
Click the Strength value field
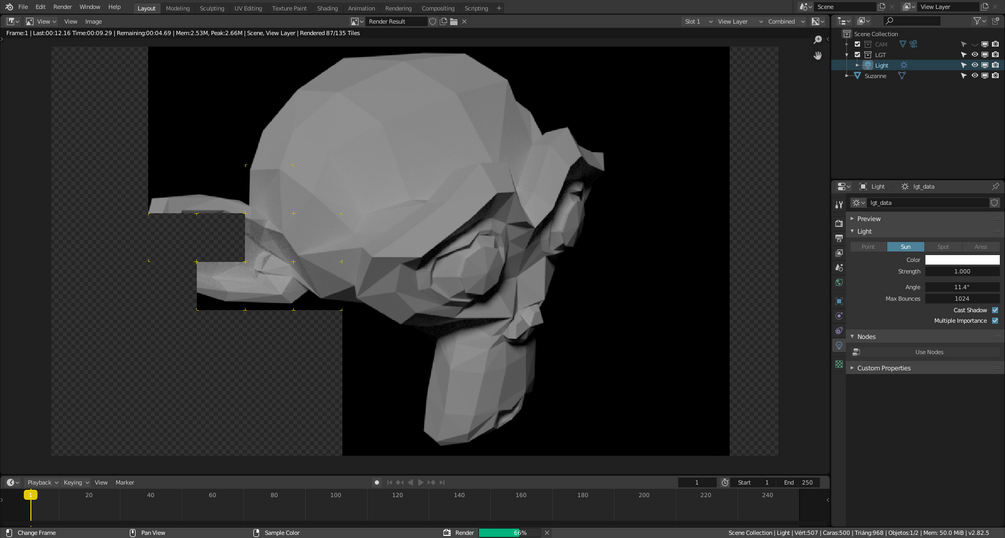click(962, 271)
